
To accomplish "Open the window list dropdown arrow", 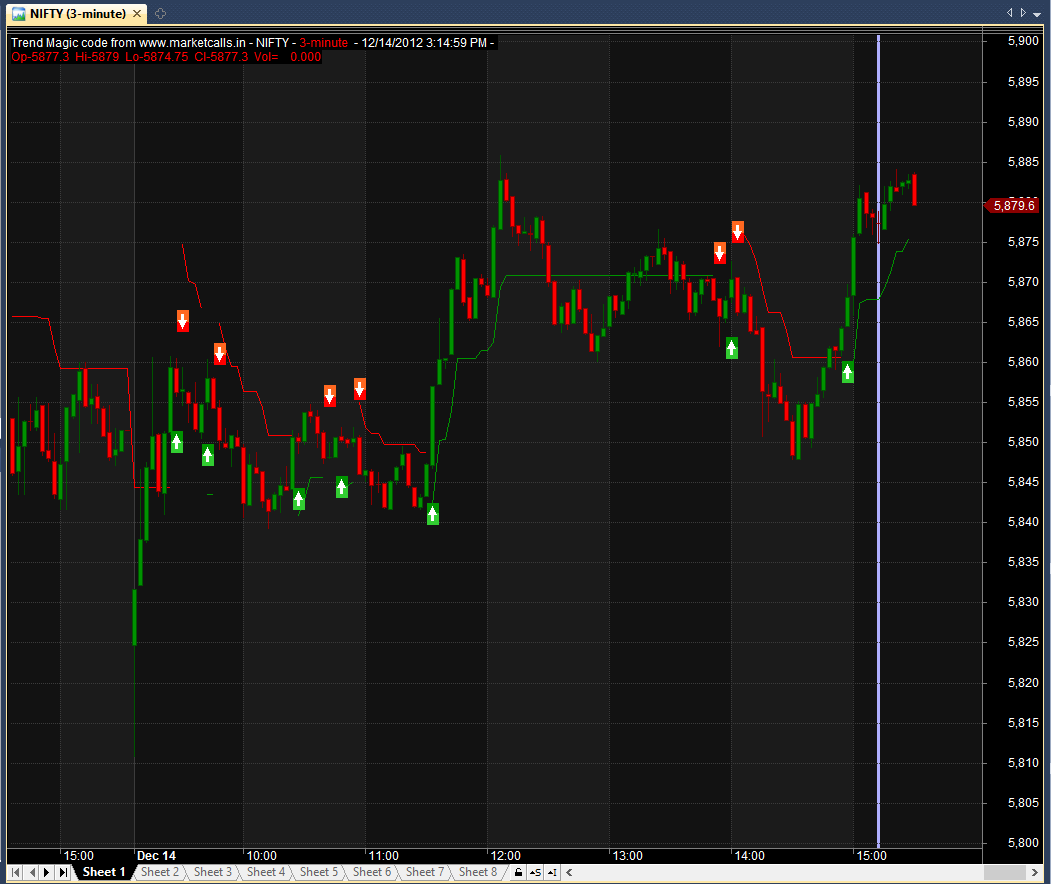I will (x=1037, y=14).
